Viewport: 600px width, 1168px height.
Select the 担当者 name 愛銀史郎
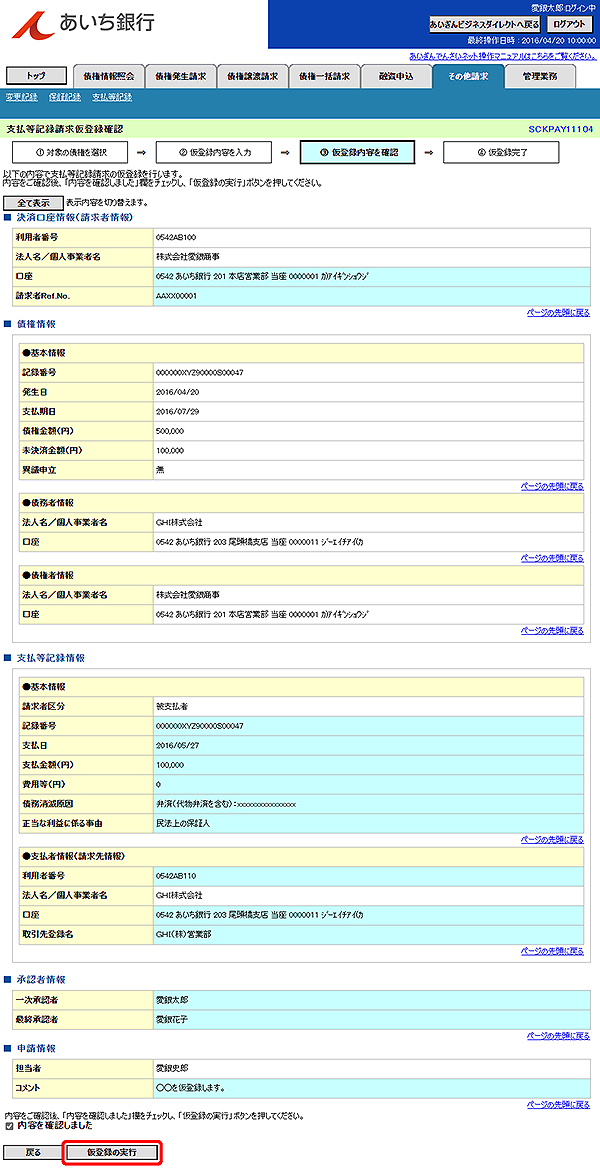pos(170,1068)
